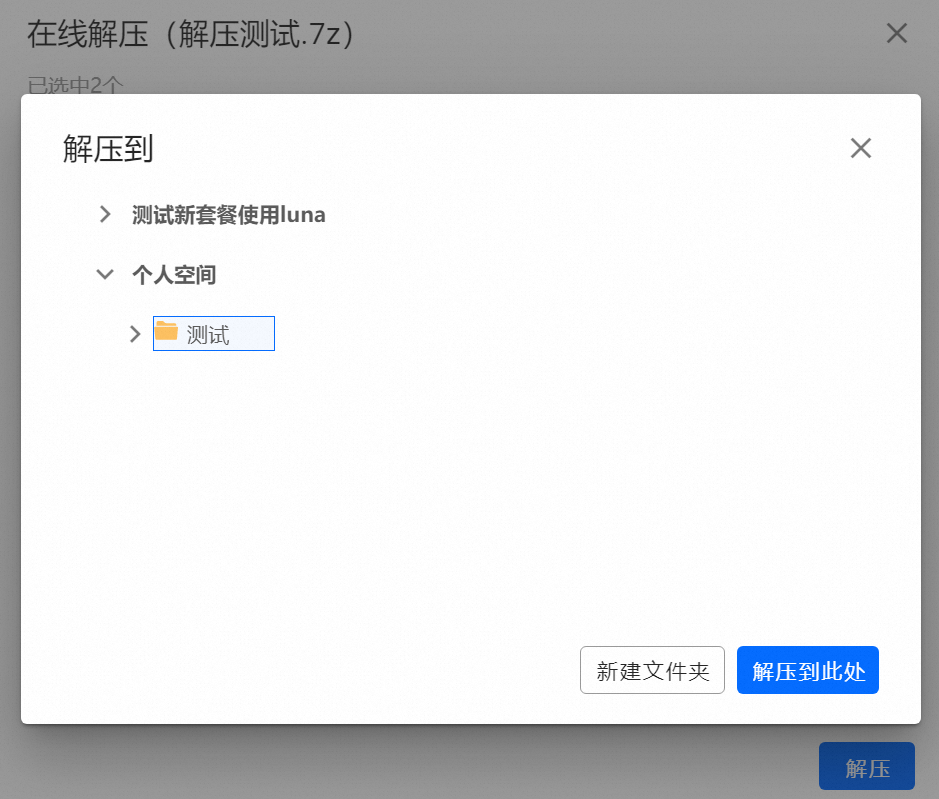The height and width of the screenshot is (799, 939).
Task: Expand the 测试 folder chevron
Action: (x=135, y=334)
